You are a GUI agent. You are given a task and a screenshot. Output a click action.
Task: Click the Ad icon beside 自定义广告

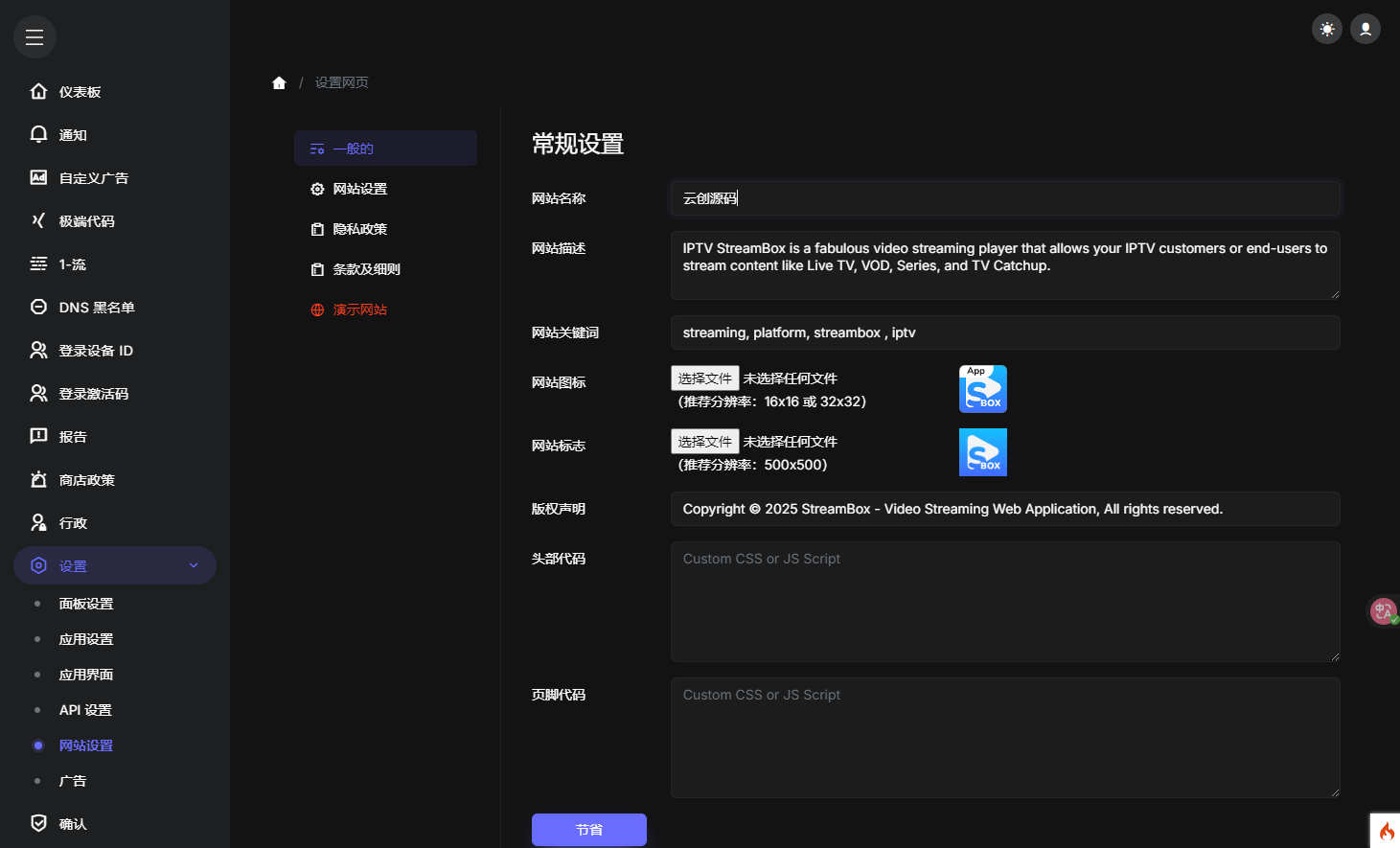click(x=38, y=177)
